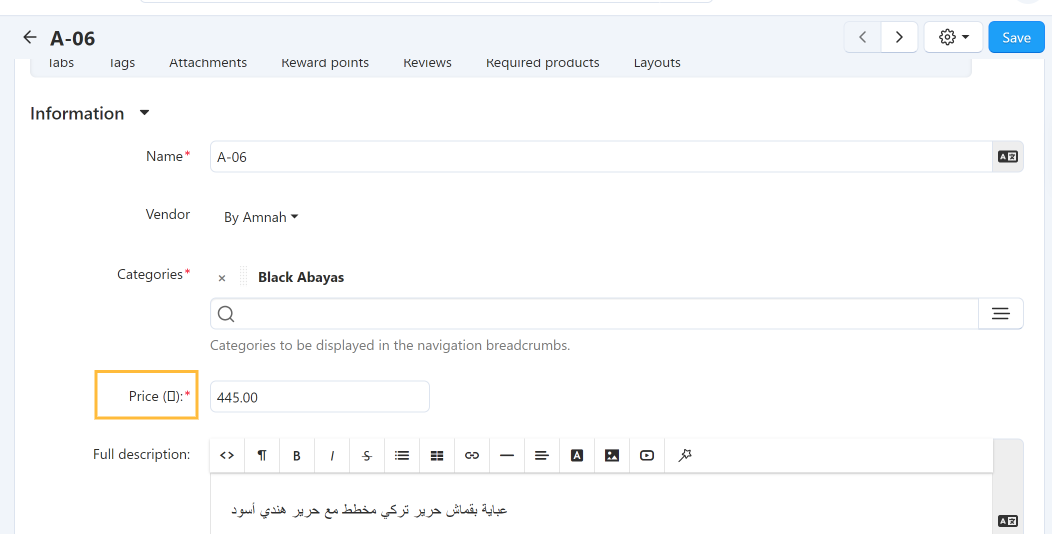Open the Required products tab
Screen dimensions: 1052x534
click(x=543, y=62)
